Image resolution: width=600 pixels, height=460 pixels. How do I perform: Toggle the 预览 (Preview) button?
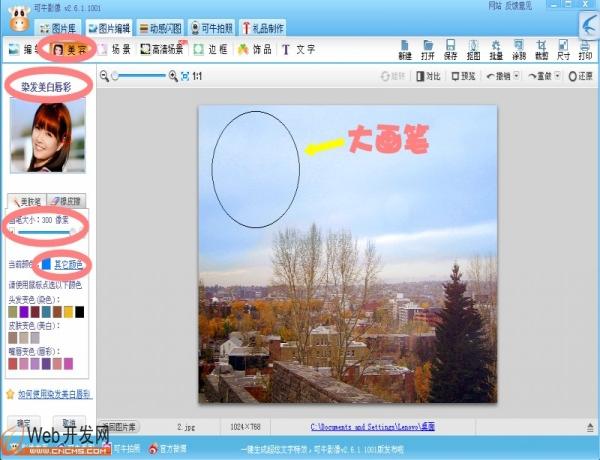pyautogui.click(x=463, y=76)
